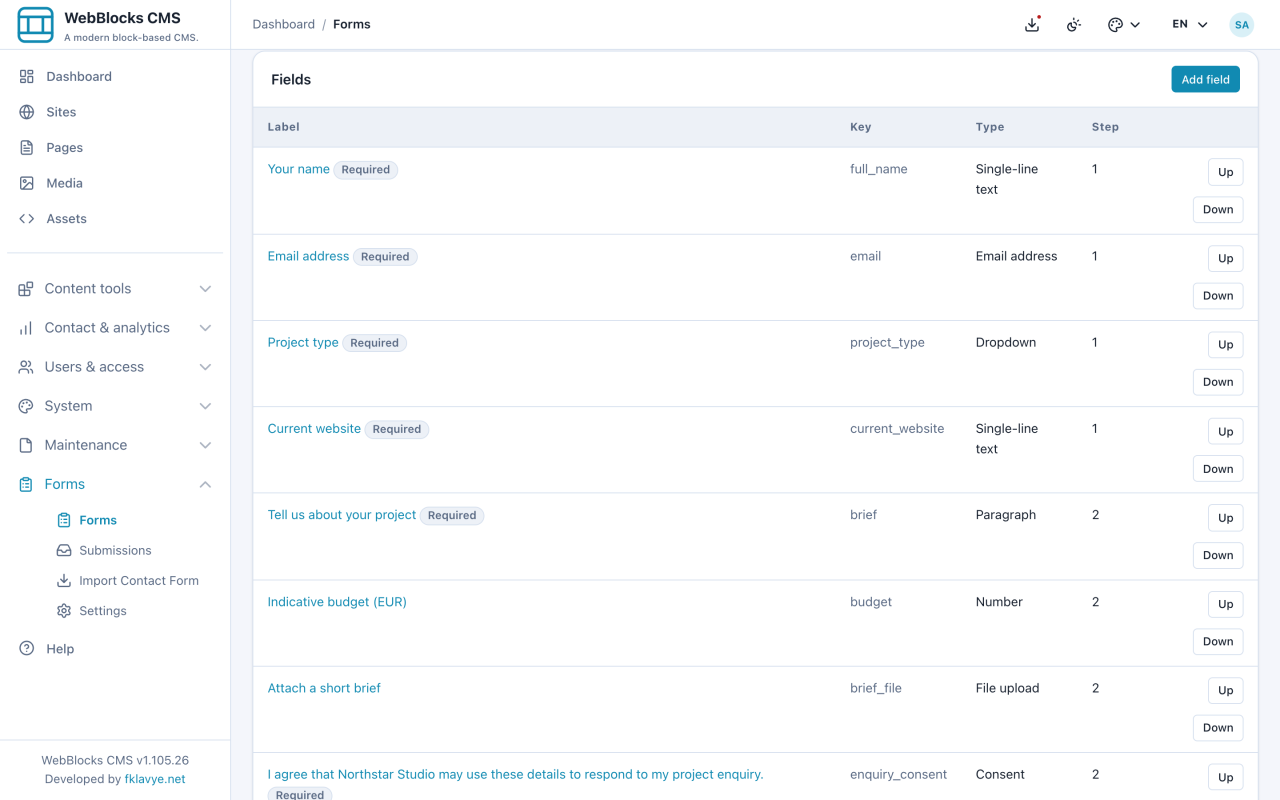Click the brief_file key text
The height and width of the screenshot is (800, 1280).
pos(876,688)
